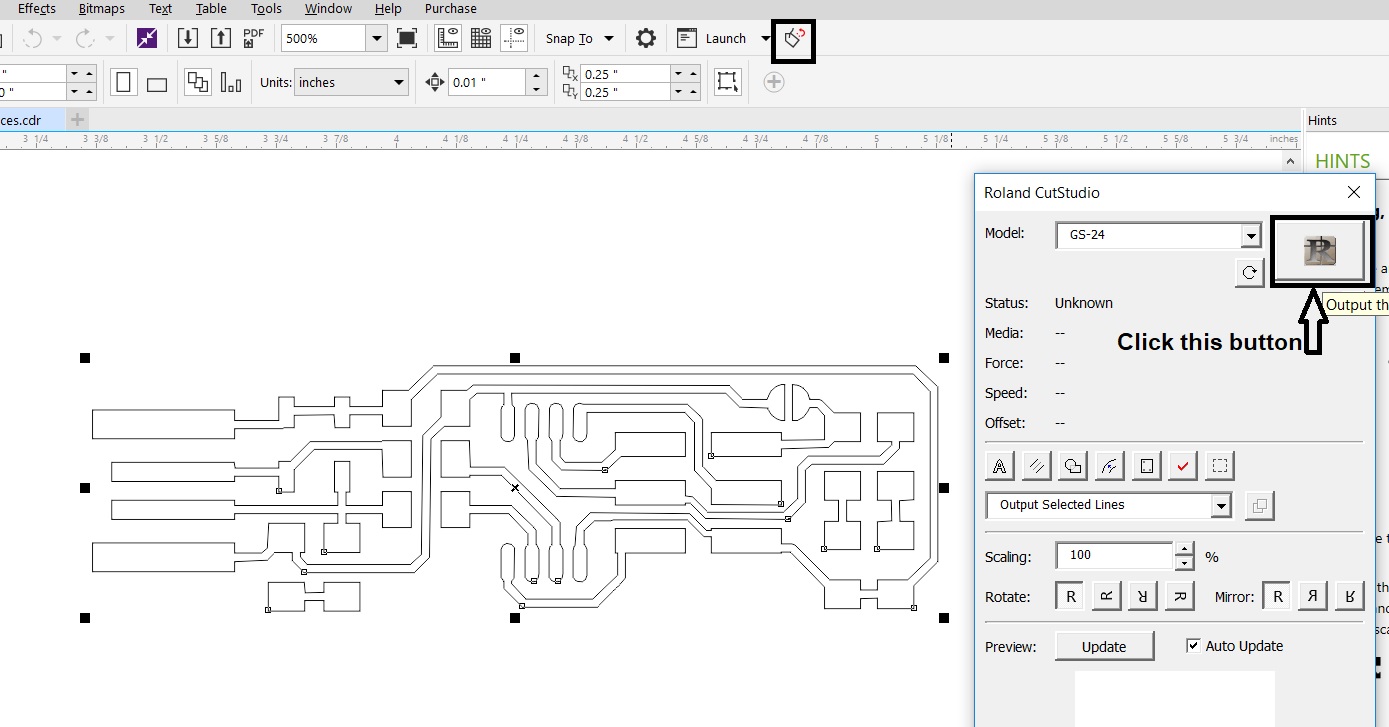Click the Roland CutStudio output button
Image resolution: width=1389 pixels, height=727 pixels.
(1319, 251)
